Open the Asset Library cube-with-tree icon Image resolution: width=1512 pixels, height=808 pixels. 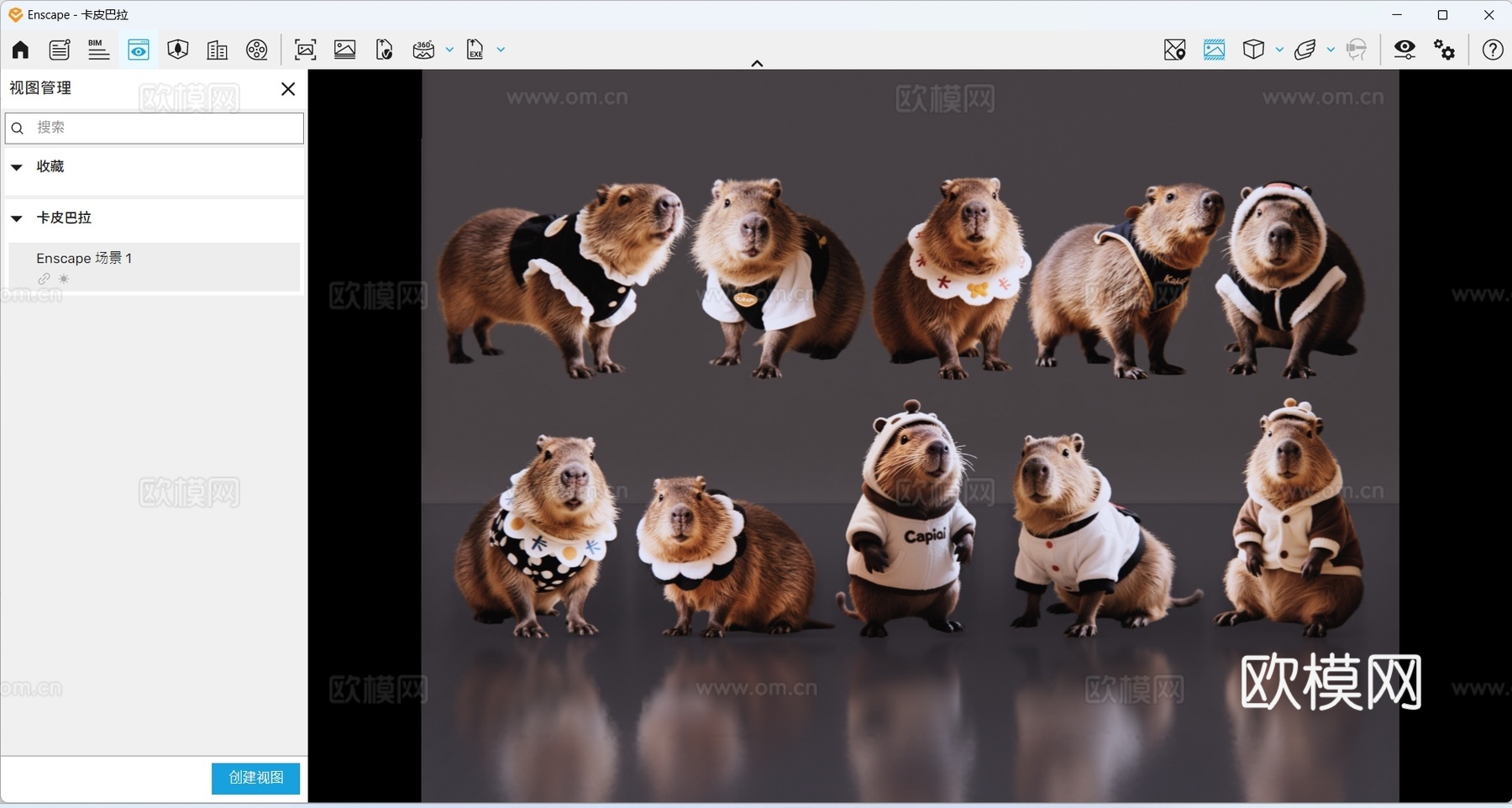(177, 50)
